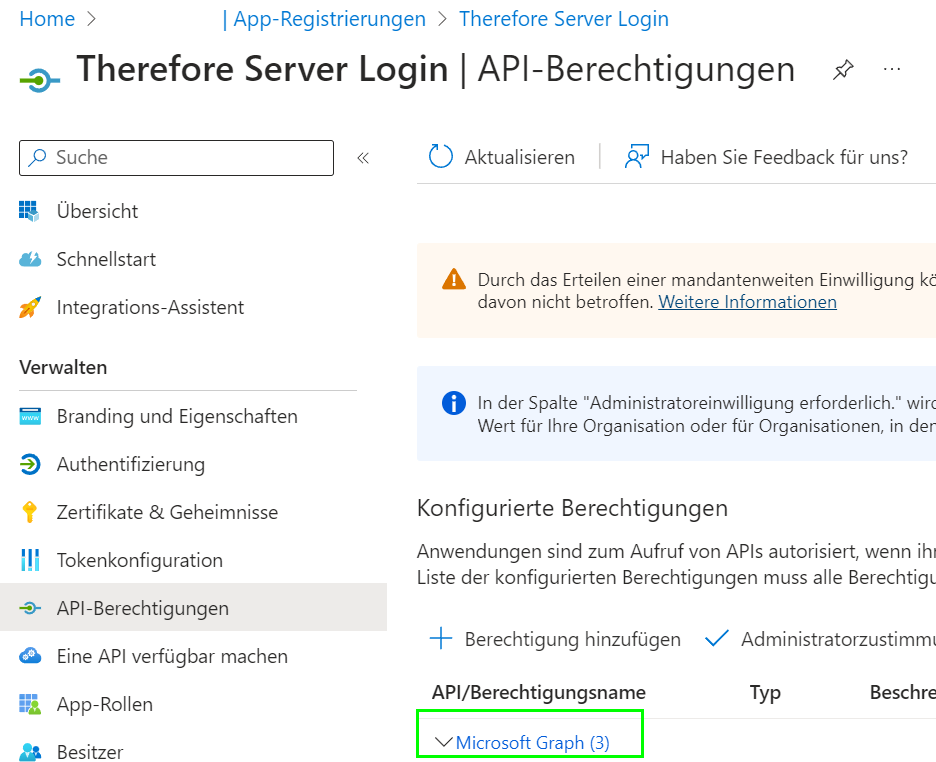The width and height of the screenshot is (936, 762).
Task: Click the Übersicht icon in sidebar
Action: (x=29, y=211)
